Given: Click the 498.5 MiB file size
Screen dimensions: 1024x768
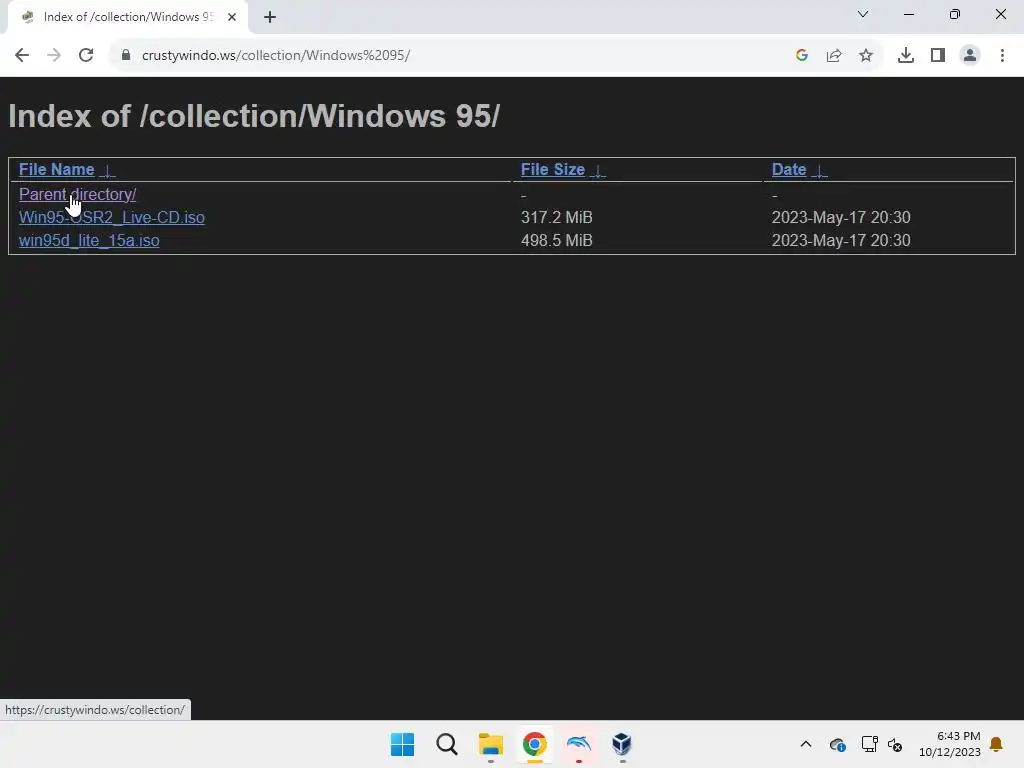Looking at the screenshot, I should 556,240.
